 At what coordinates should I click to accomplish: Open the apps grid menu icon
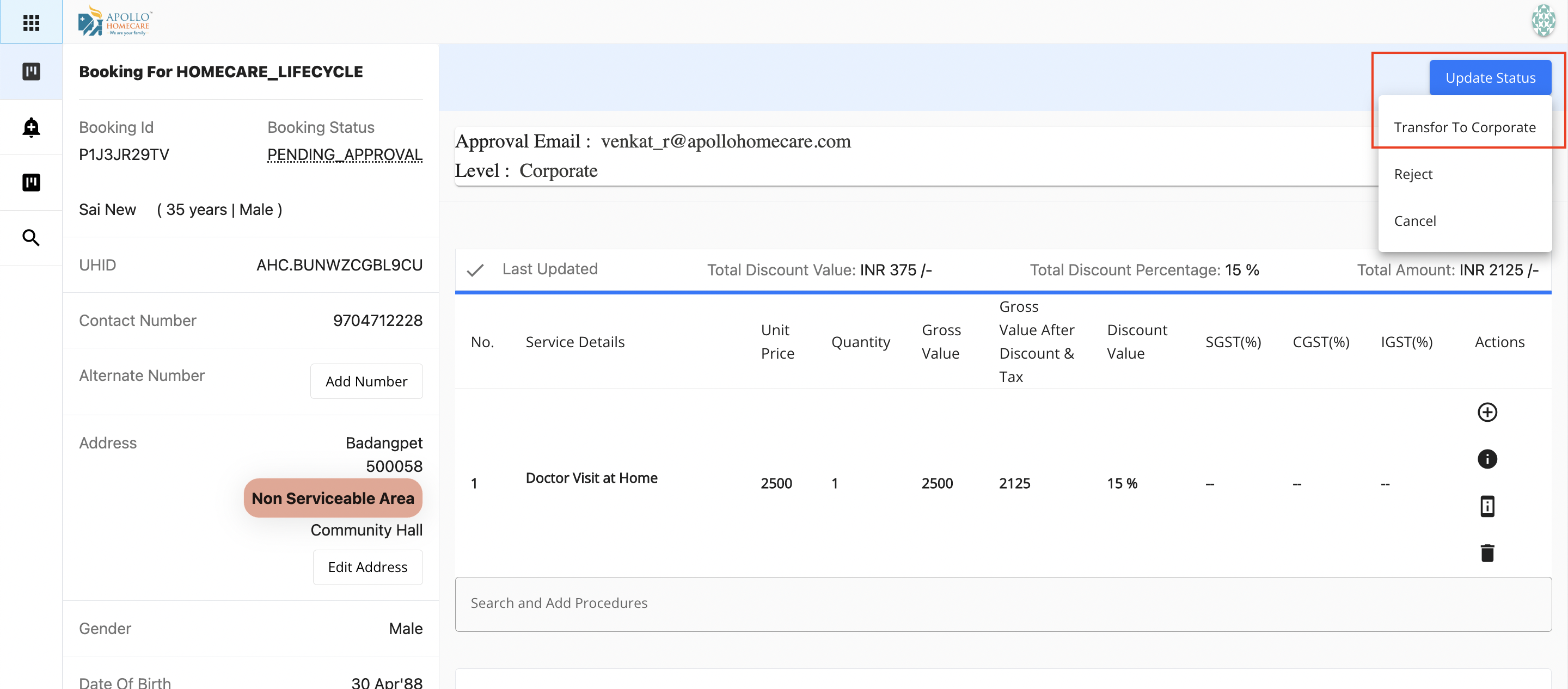pos(31,22)
